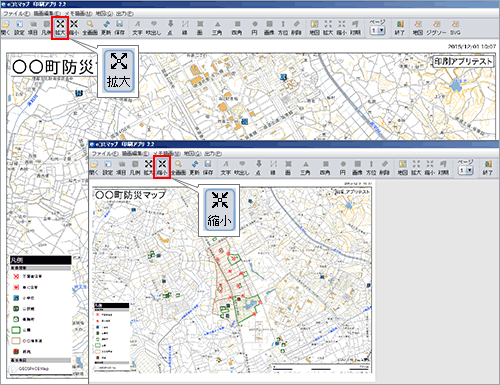Viewport: 500px width, 385px height.
Task: Select the 四角 rectangle tool in back window
Action: 237,28
